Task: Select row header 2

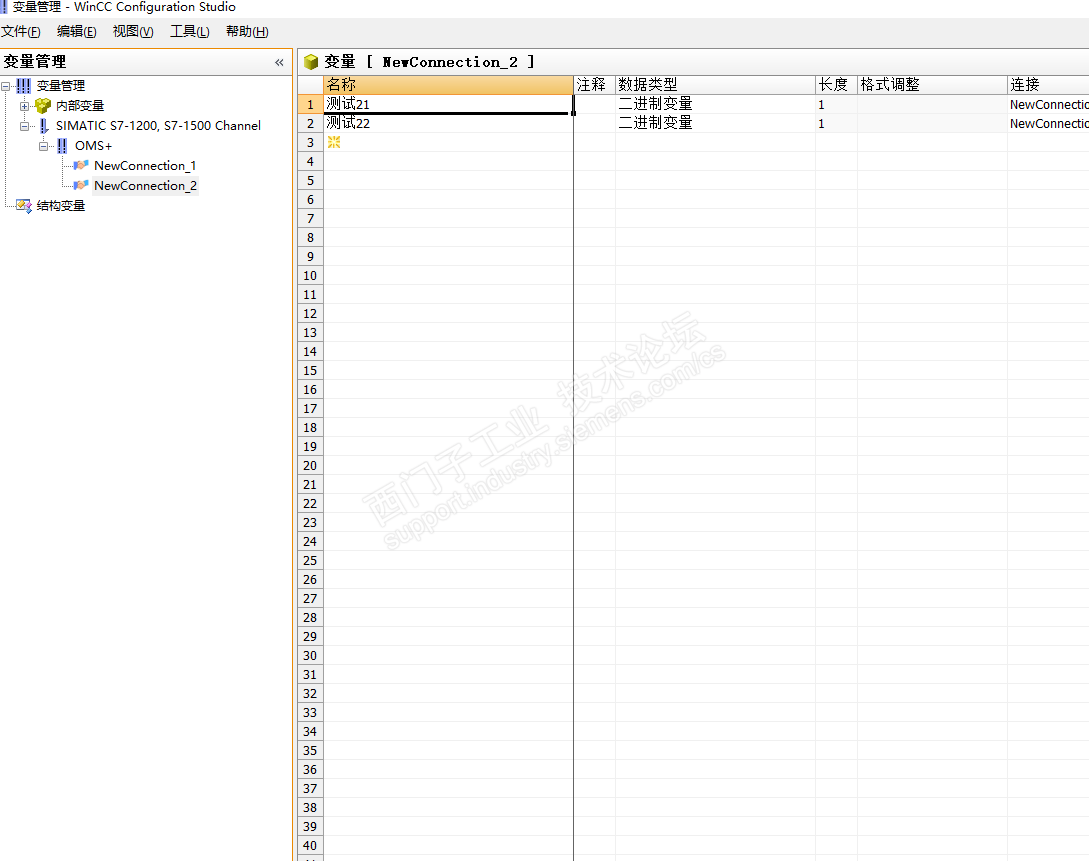Action: pyautogui.click(x=310, y=124)
